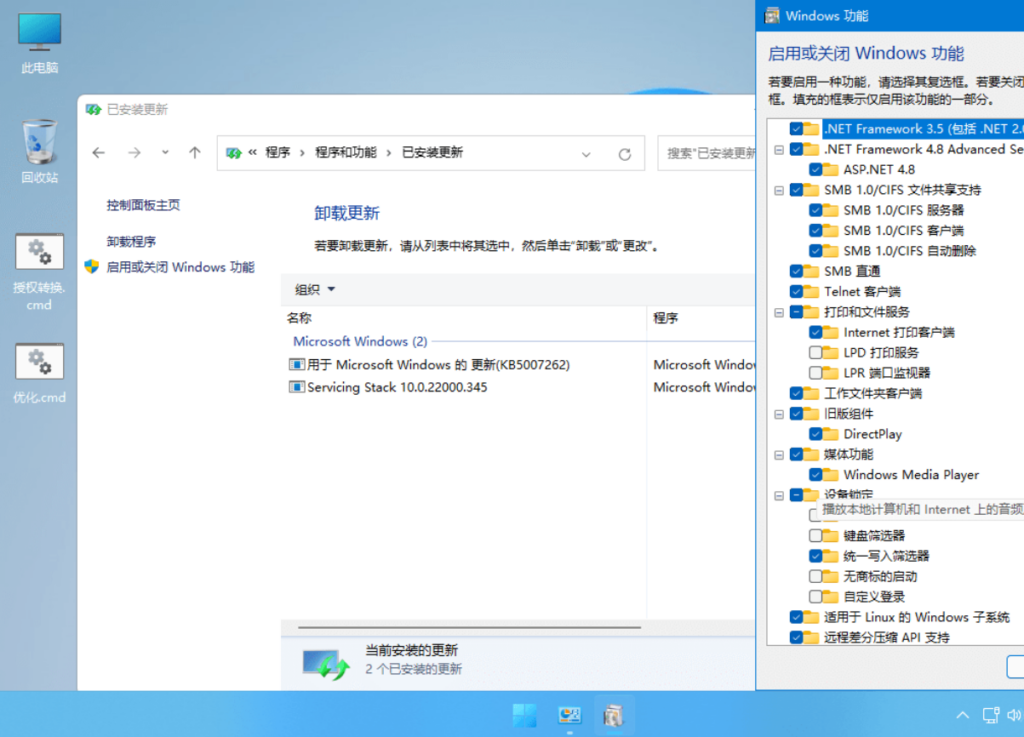Uncheck Telnet 客户端 checkbox

pyautogui.click(x=796, y=291)
